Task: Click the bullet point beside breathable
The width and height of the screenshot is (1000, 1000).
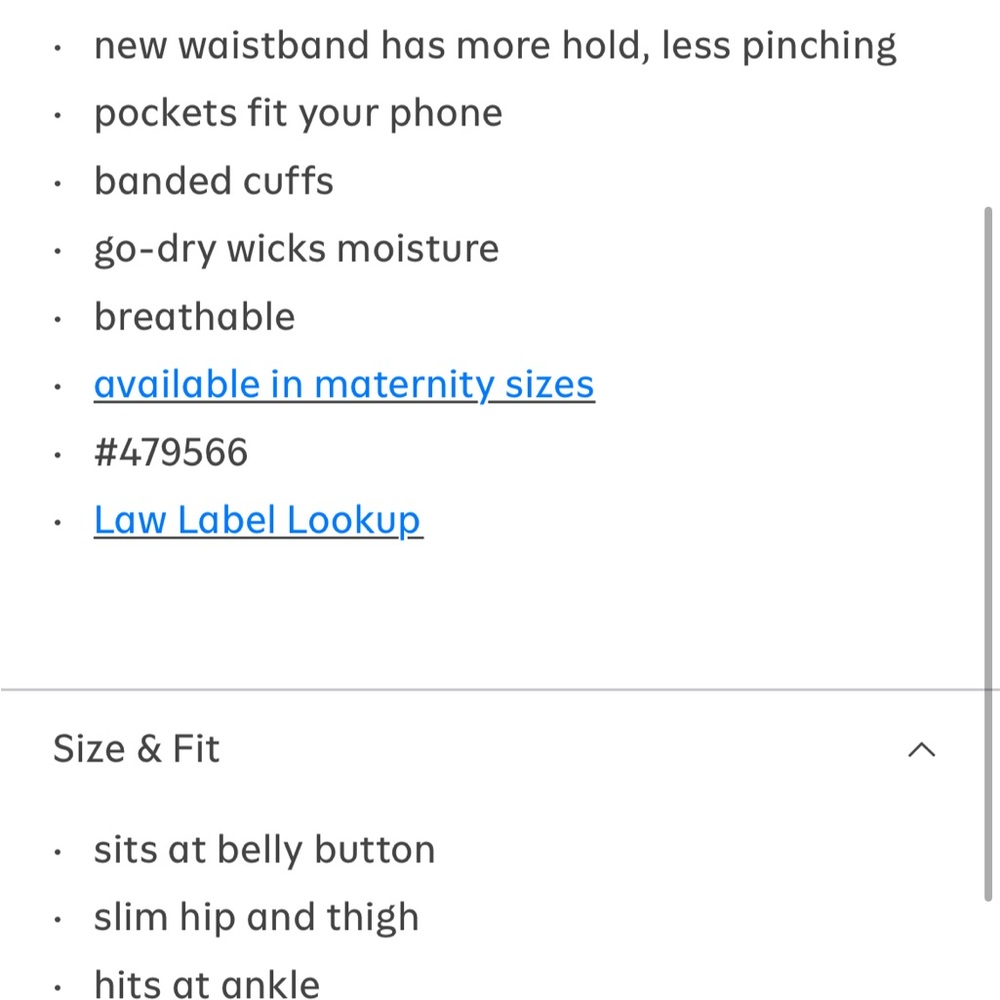Action: point(57,319)
